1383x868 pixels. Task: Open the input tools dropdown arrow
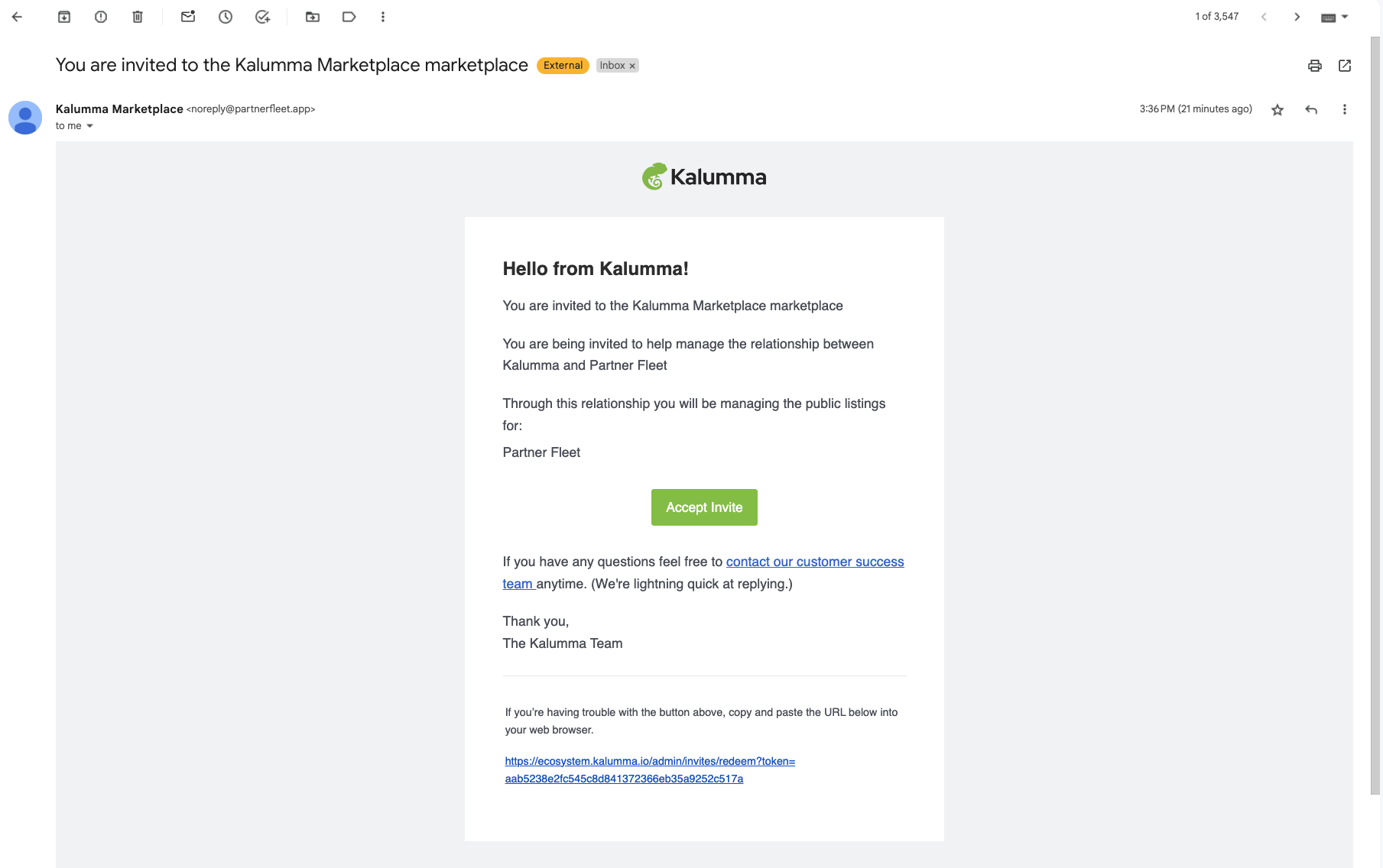point(1345,17)
